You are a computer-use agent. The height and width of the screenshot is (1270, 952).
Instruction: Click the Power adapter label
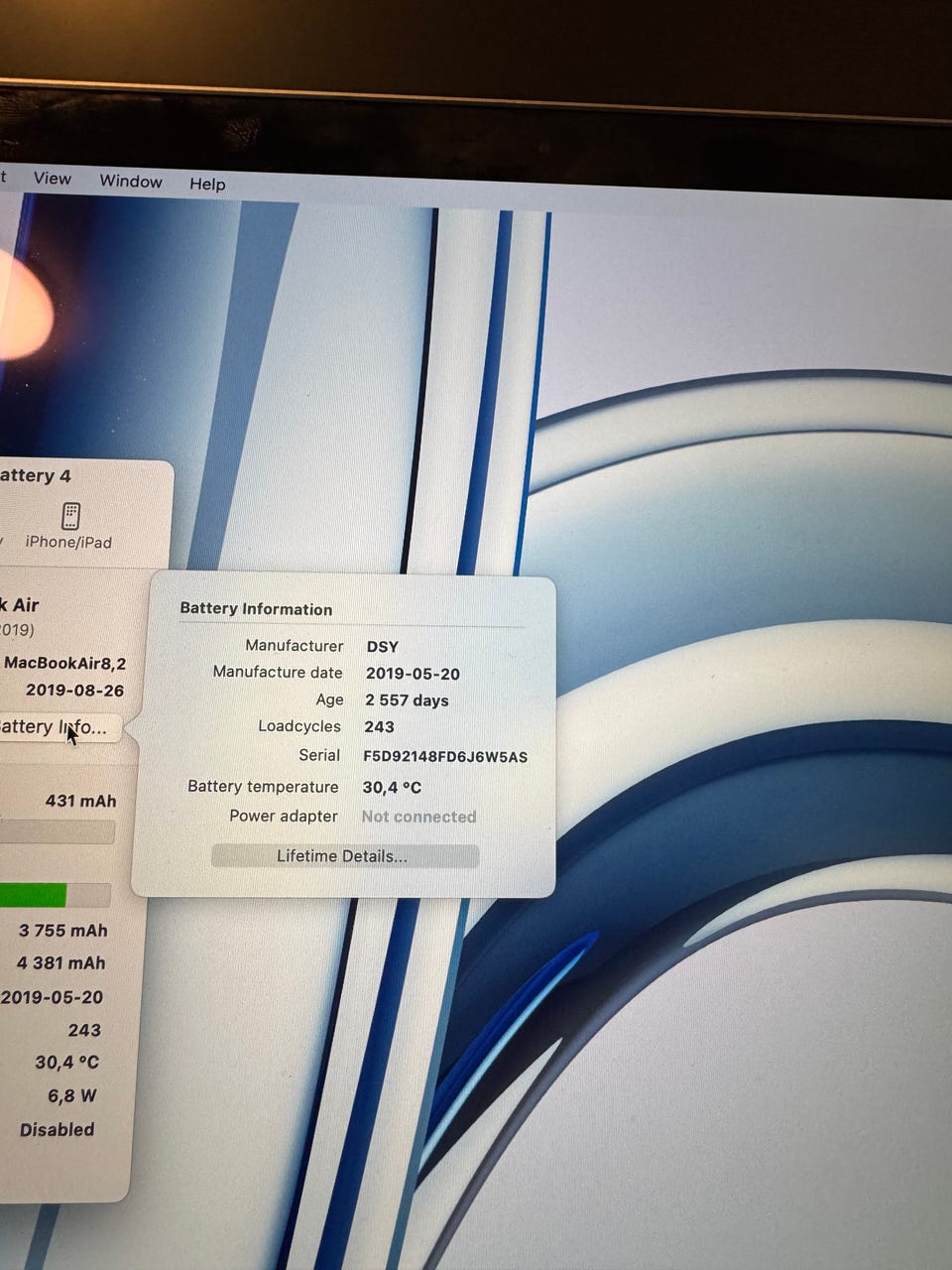point(284,817)
